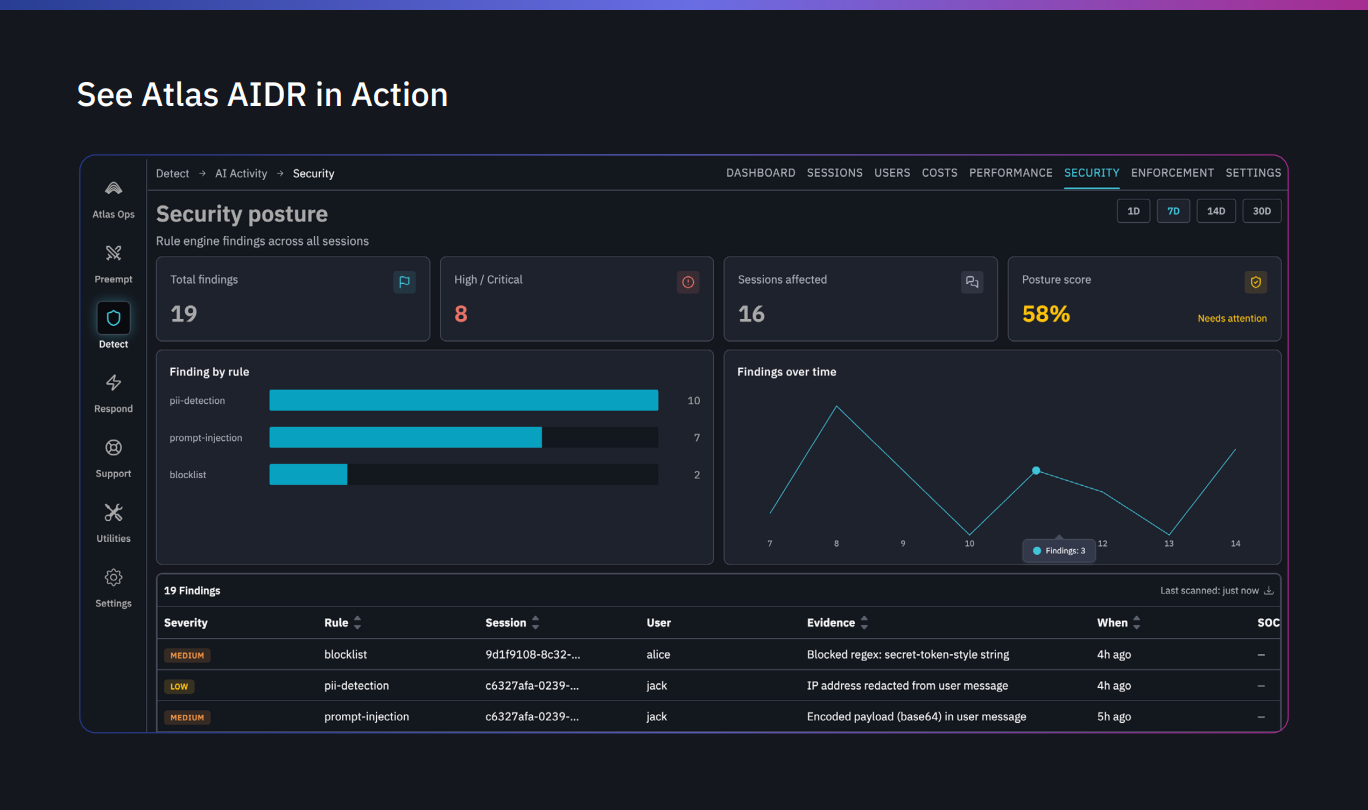Click MEDIUM badge on blocklist row
Image resolution: width=1368 pixels, height=810 pixels.
[x=187, y=656]
